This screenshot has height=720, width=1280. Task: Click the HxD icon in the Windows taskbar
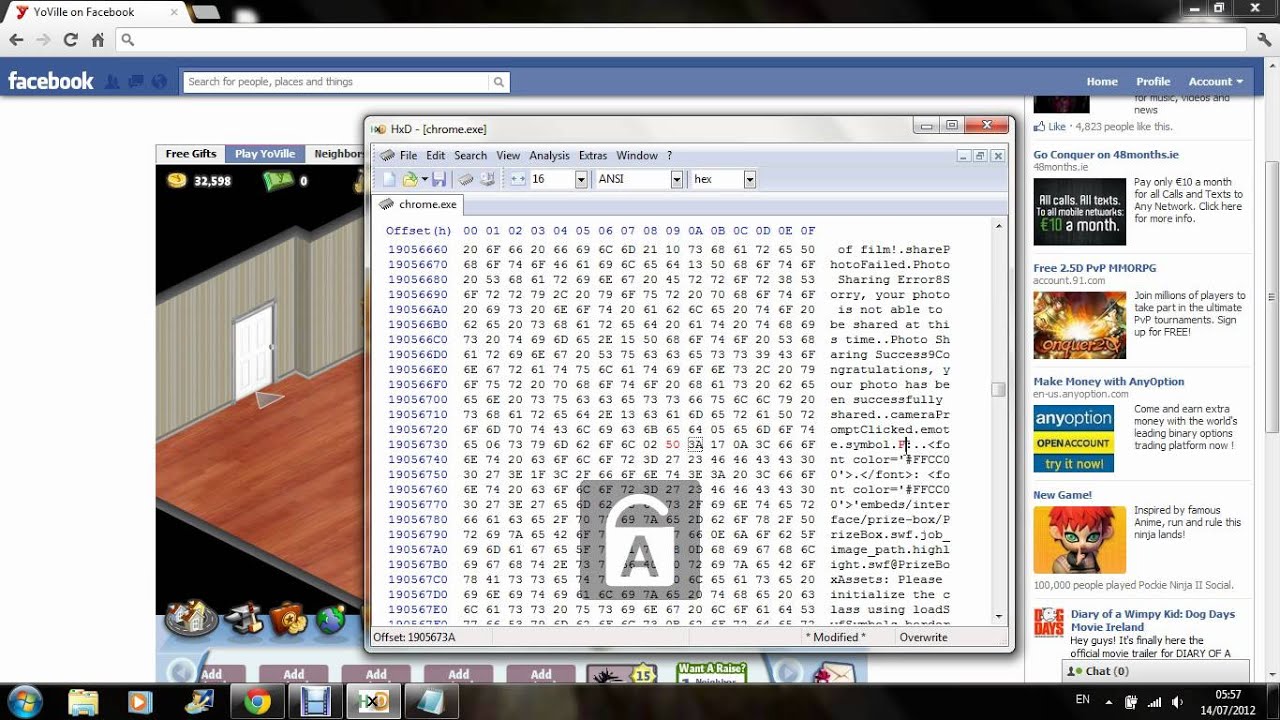tap(372, 702)
